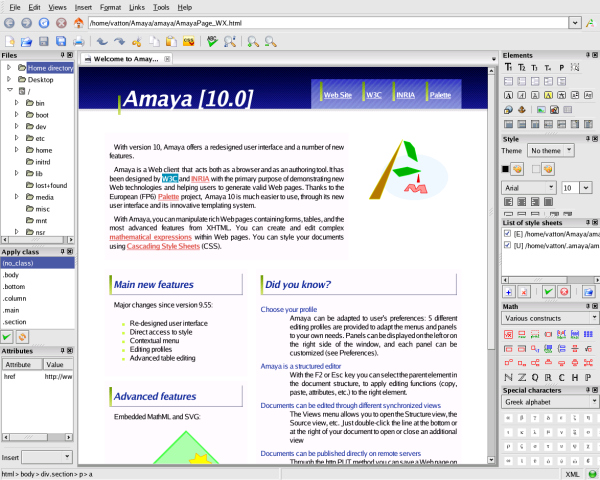Click the Spell check ABC icon
Viewport: 600px width, 480px height.
(x=212, y=42)
